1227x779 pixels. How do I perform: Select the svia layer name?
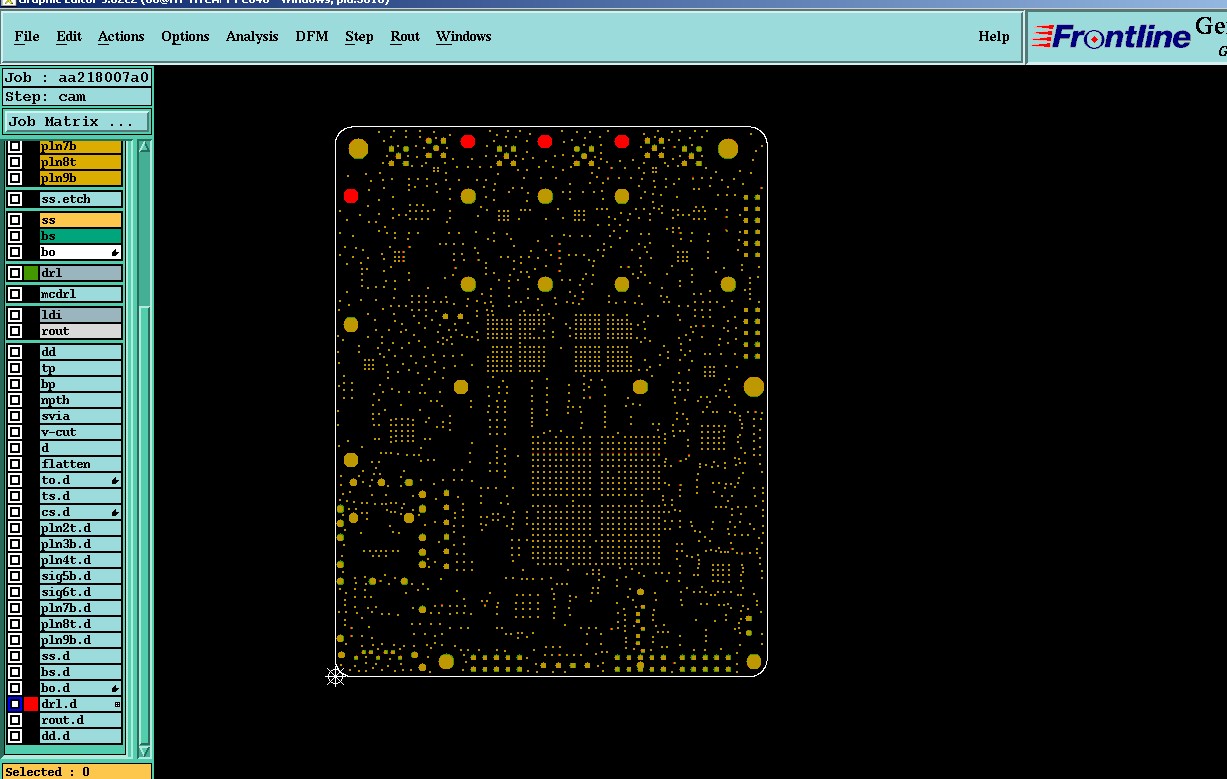80,416
